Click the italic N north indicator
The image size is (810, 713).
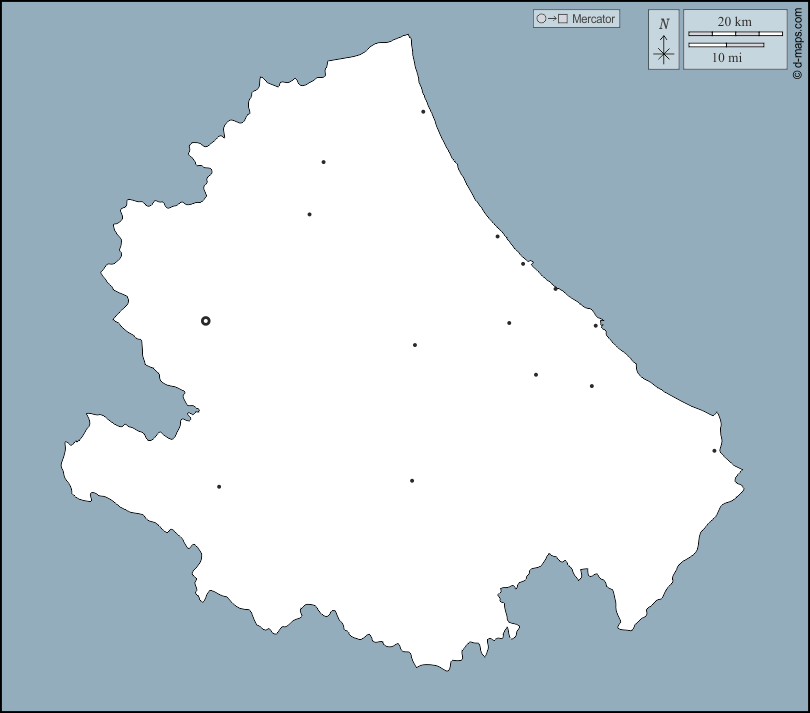[x=664, y=23]
